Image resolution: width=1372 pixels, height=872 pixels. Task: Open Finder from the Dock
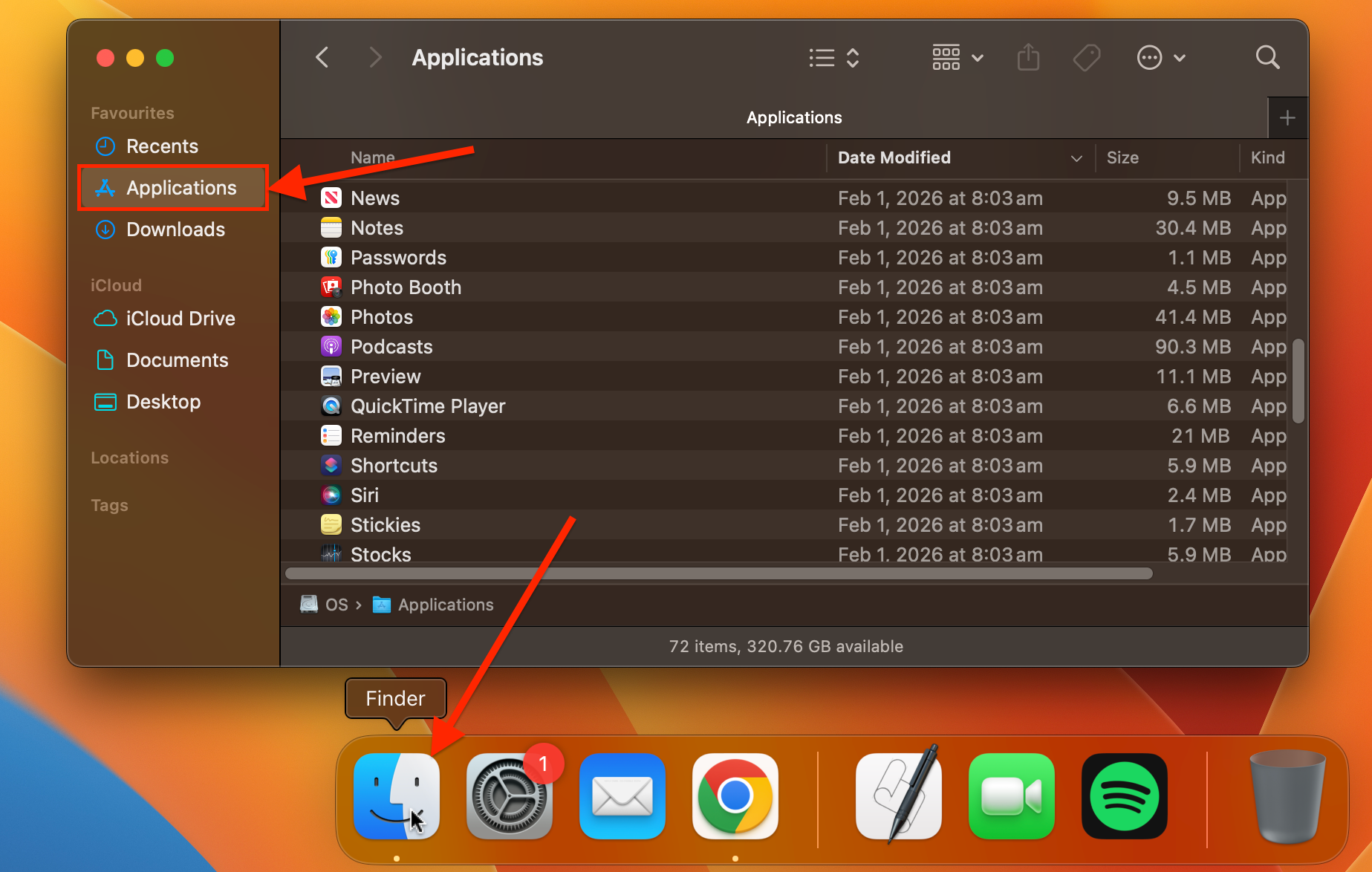click(397, 796)
